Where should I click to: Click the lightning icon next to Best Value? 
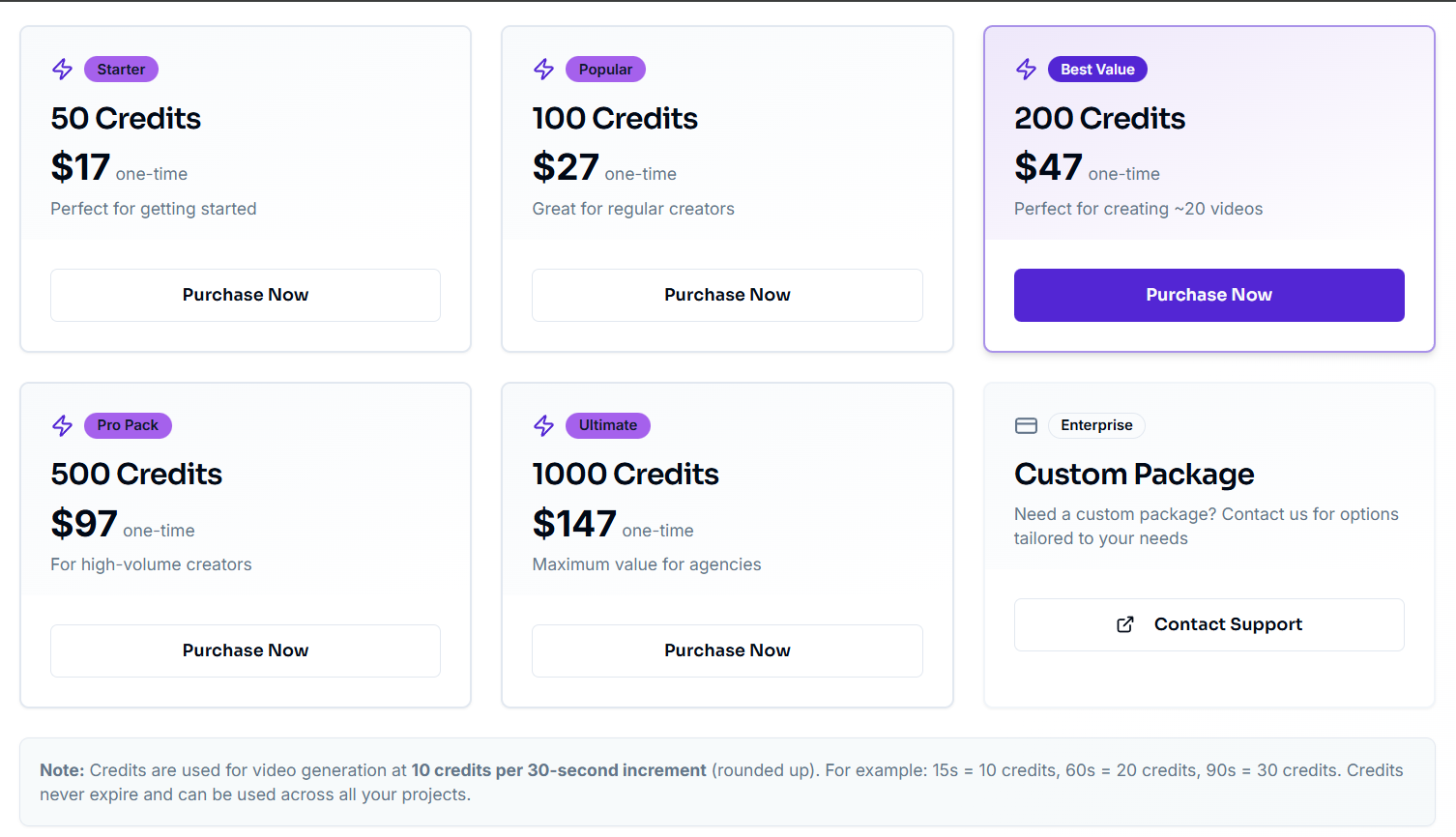pyautogui.click(x=1026, y=70)
